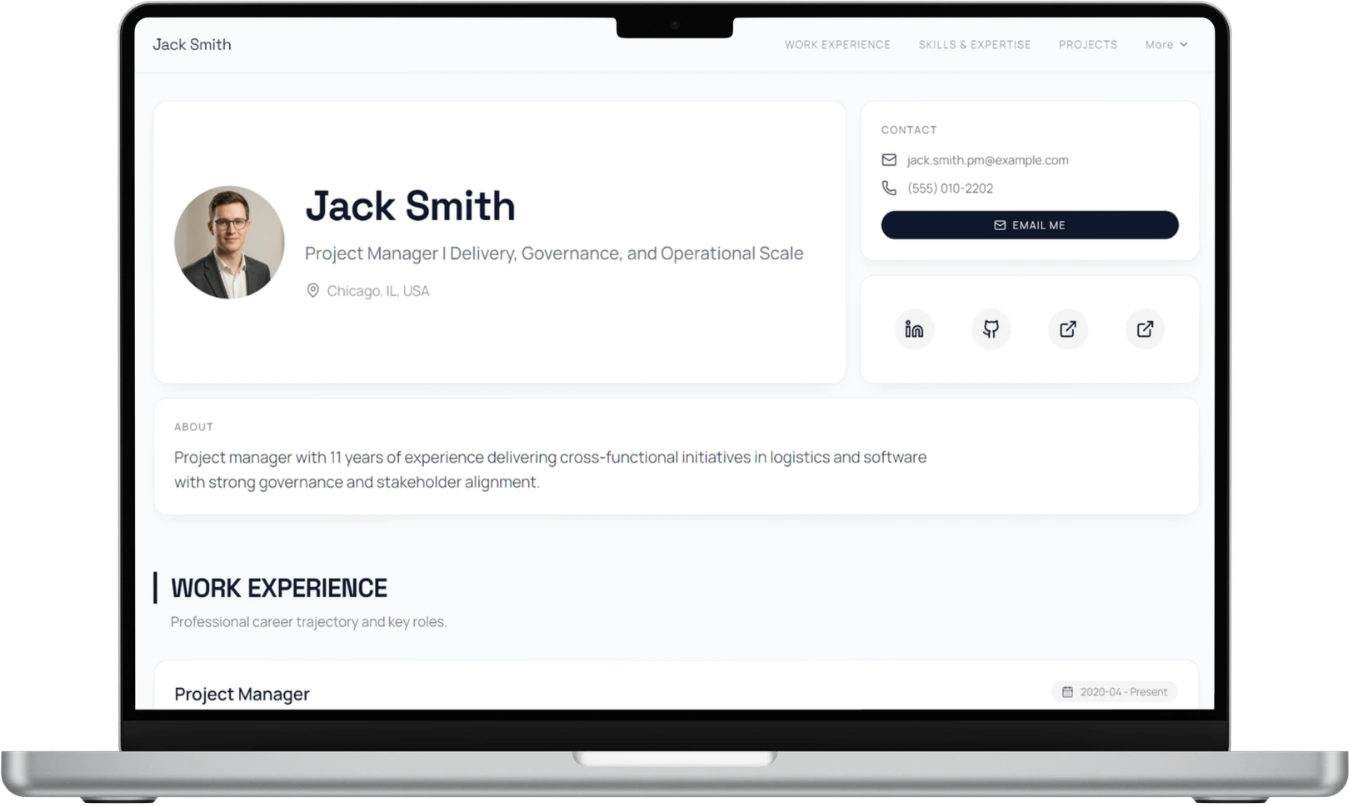
Task: Click the phone number (555) 010-2202
Action: coord(950,188)
